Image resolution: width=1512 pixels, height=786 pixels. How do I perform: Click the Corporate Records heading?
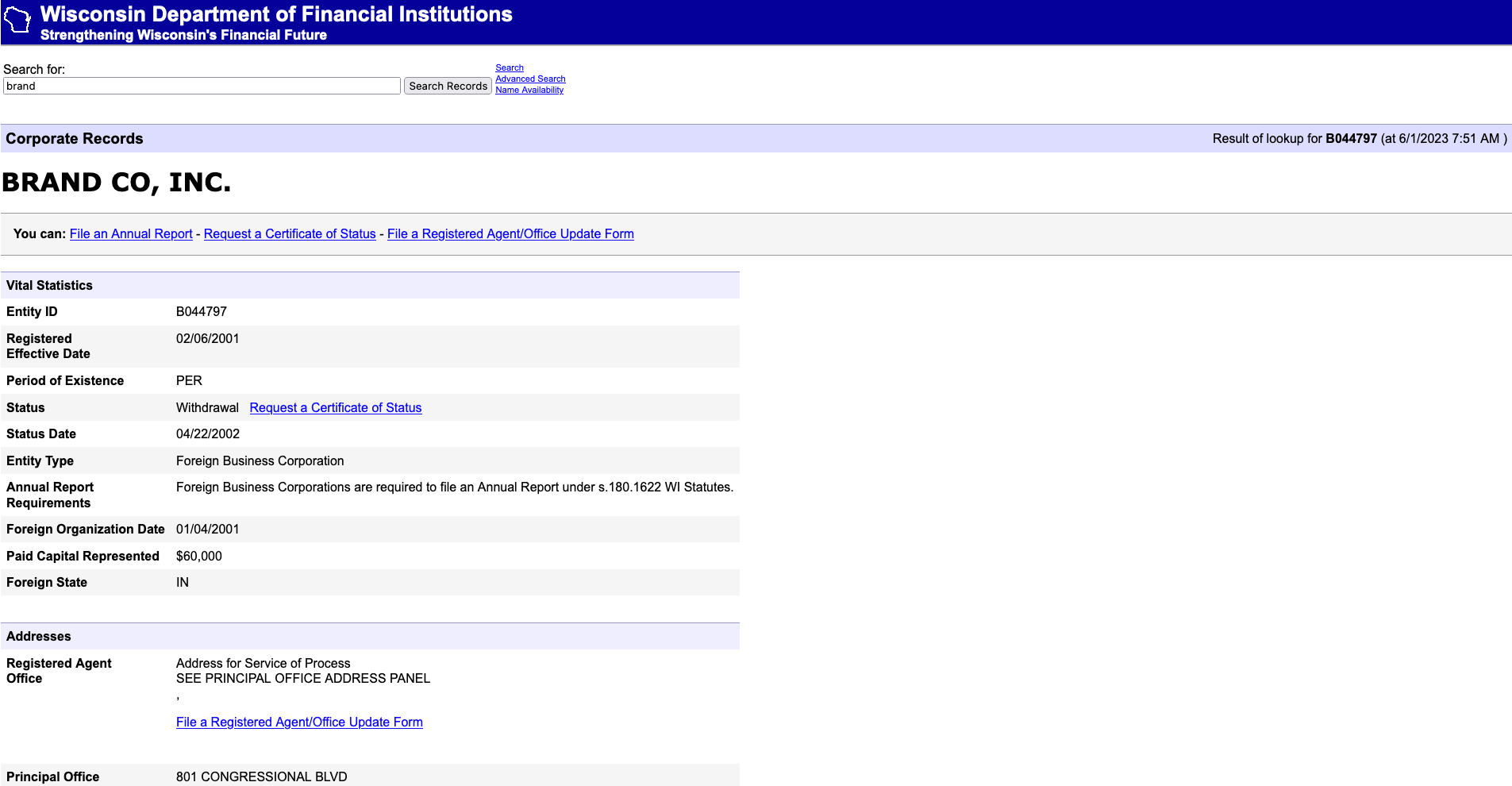pyautogui.click(x=75, y=138)
